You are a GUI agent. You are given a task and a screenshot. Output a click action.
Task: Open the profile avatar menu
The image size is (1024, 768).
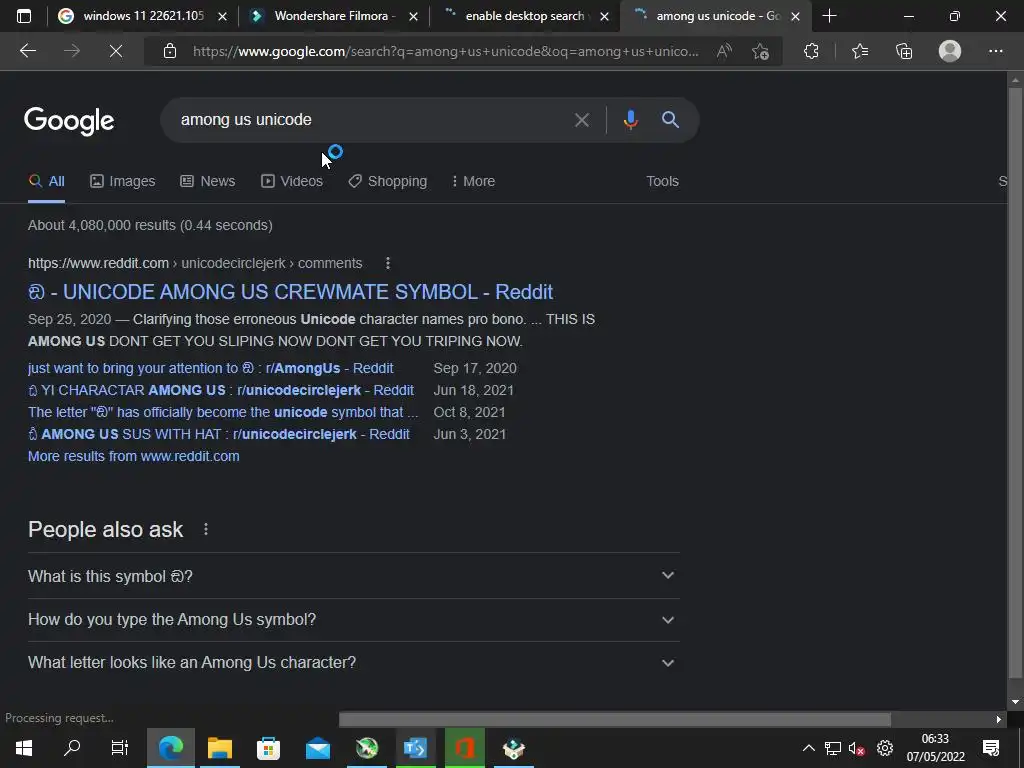950,51
